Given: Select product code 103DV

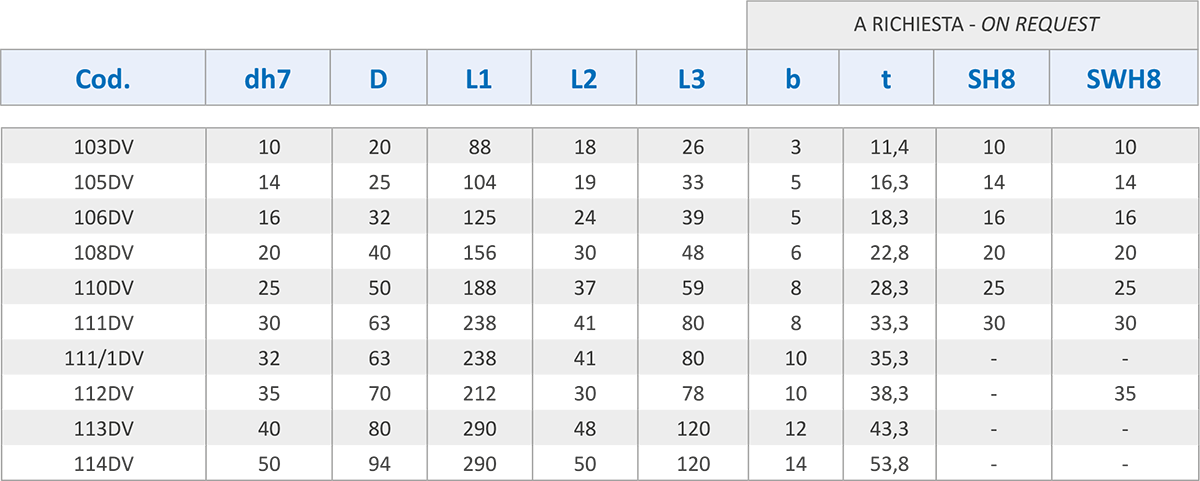Looking at the screenshot, I should pos(104,148).
